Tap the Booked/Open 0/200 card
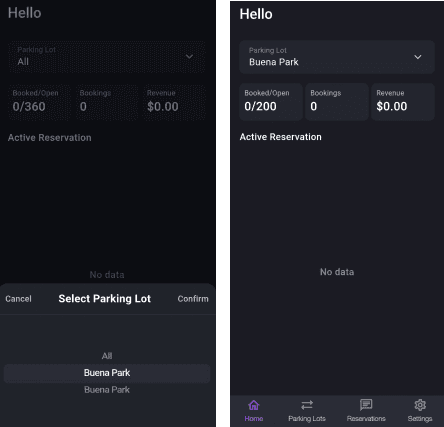444x427 pixels. [271, 101]
